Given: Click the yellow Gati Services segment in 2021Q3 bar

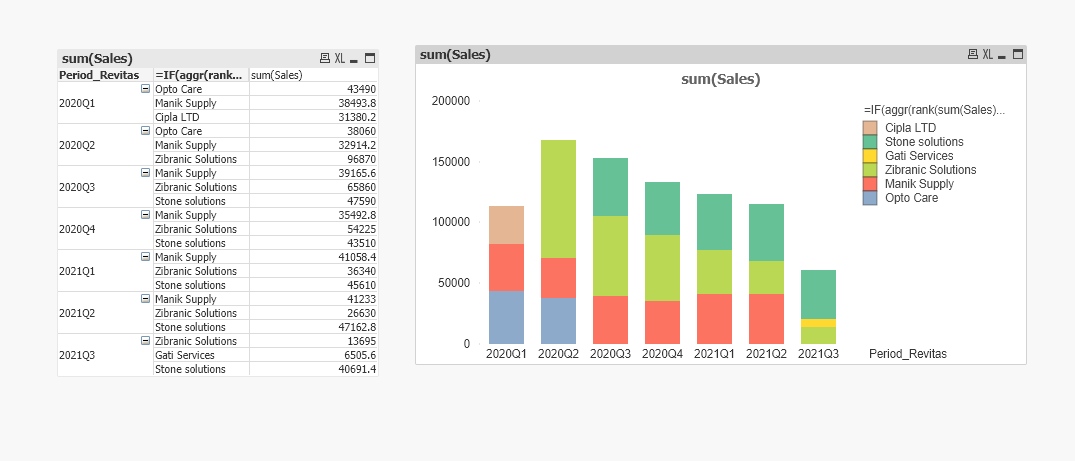Looking at the screenshot, I should pos(819,323).
